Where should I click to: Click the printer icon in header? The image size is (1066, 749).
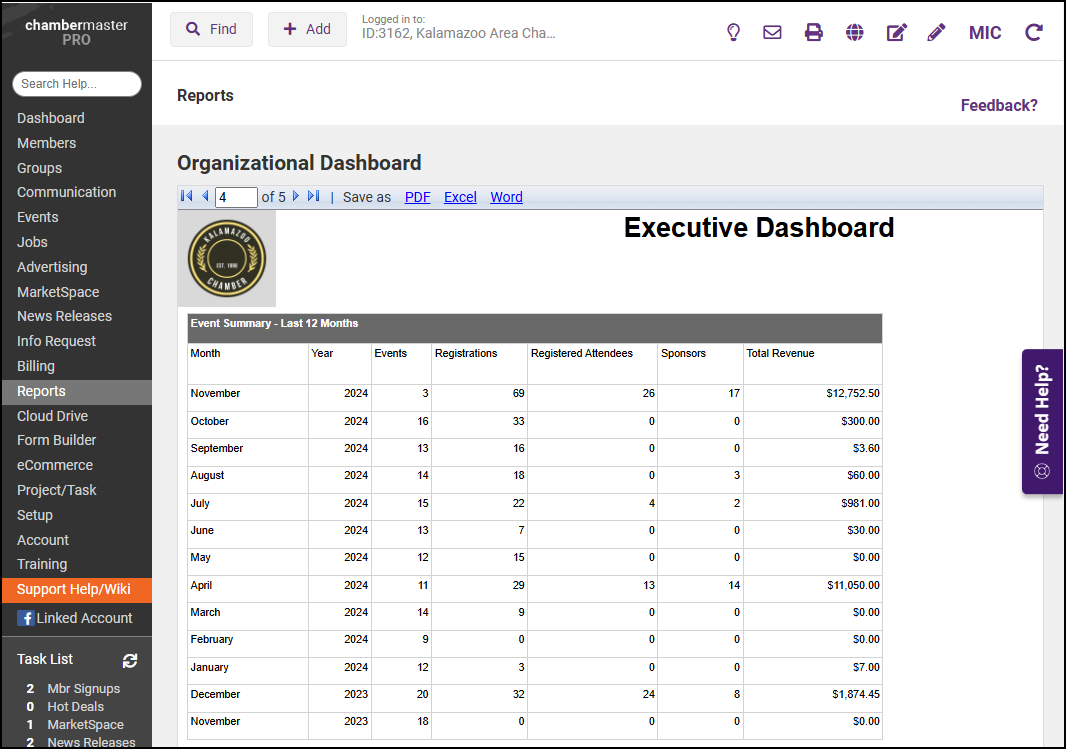pyautogui.click(x=814, y=32)
